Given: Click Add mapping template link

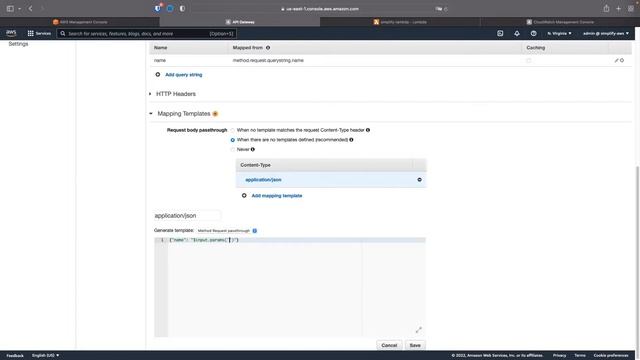Looking at the screenshot, I should [x=277, y=196].
